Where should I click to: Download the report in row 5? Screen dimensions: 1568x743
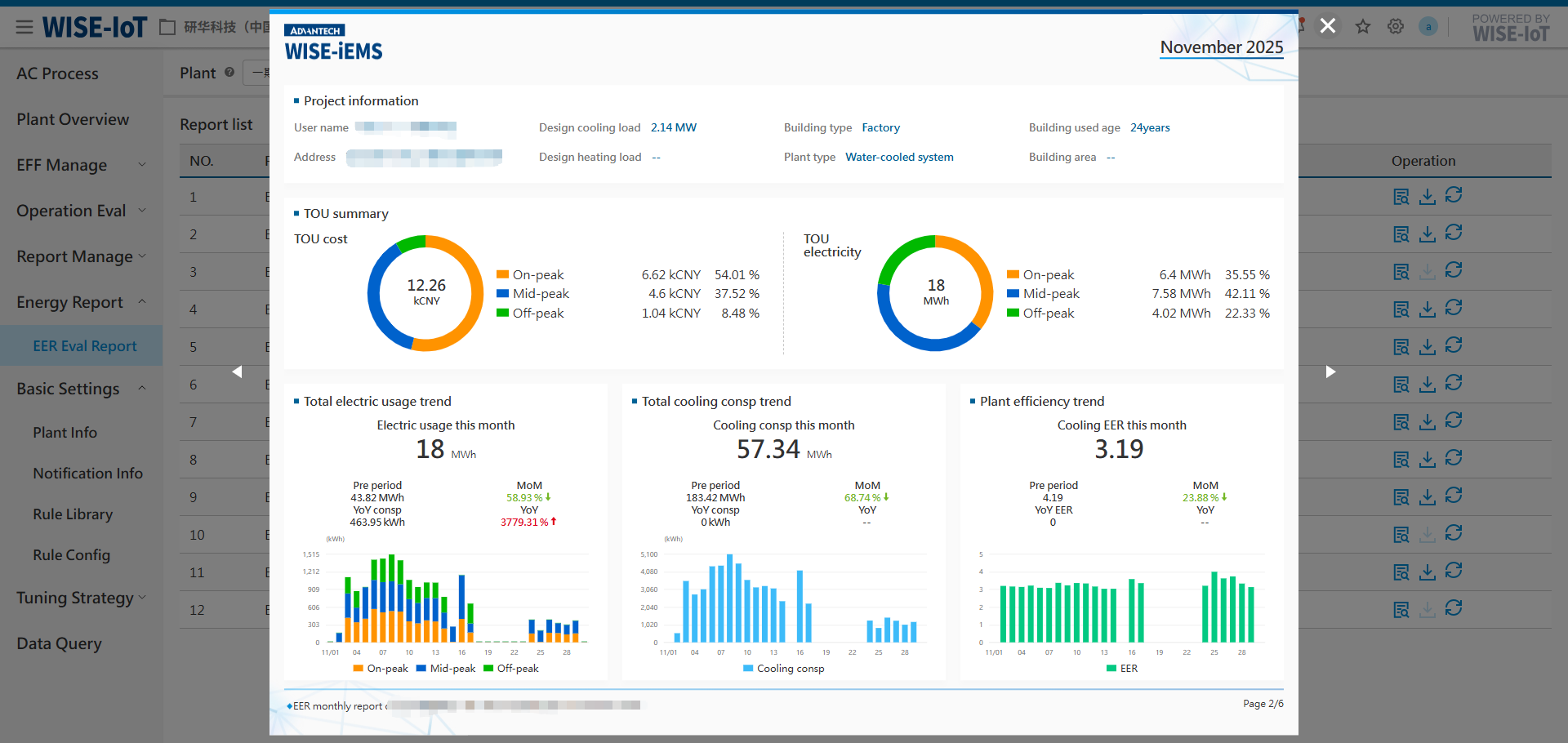click(1428, 347)
